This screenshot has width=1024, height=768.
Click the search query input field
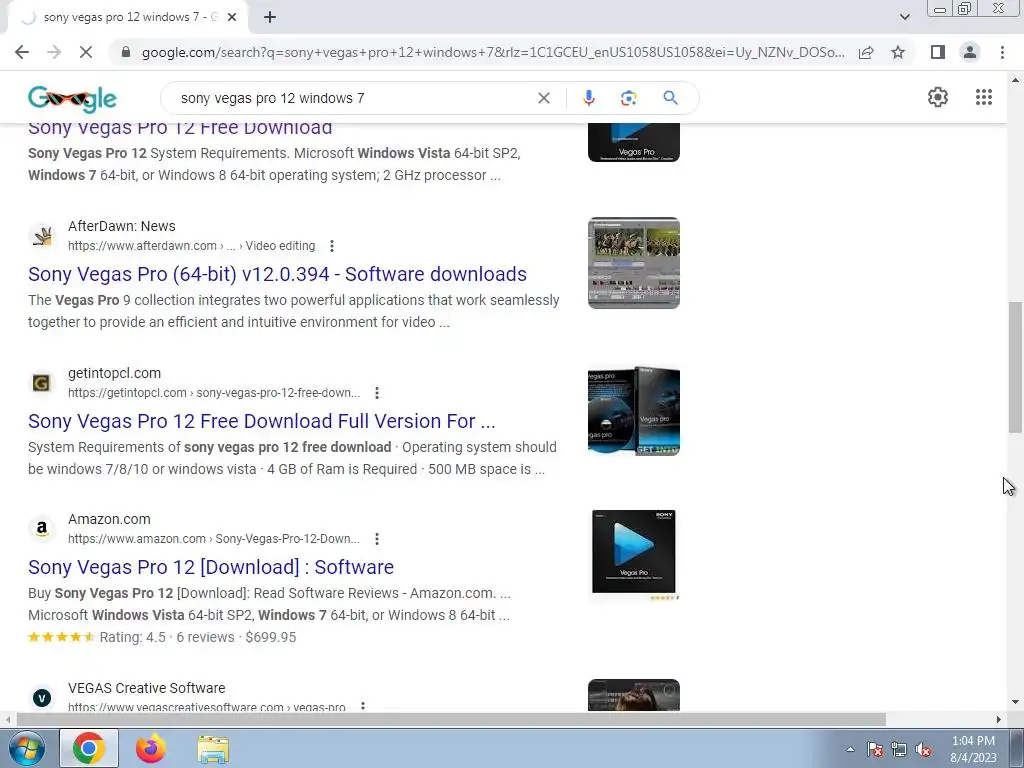tap(353, 98)
